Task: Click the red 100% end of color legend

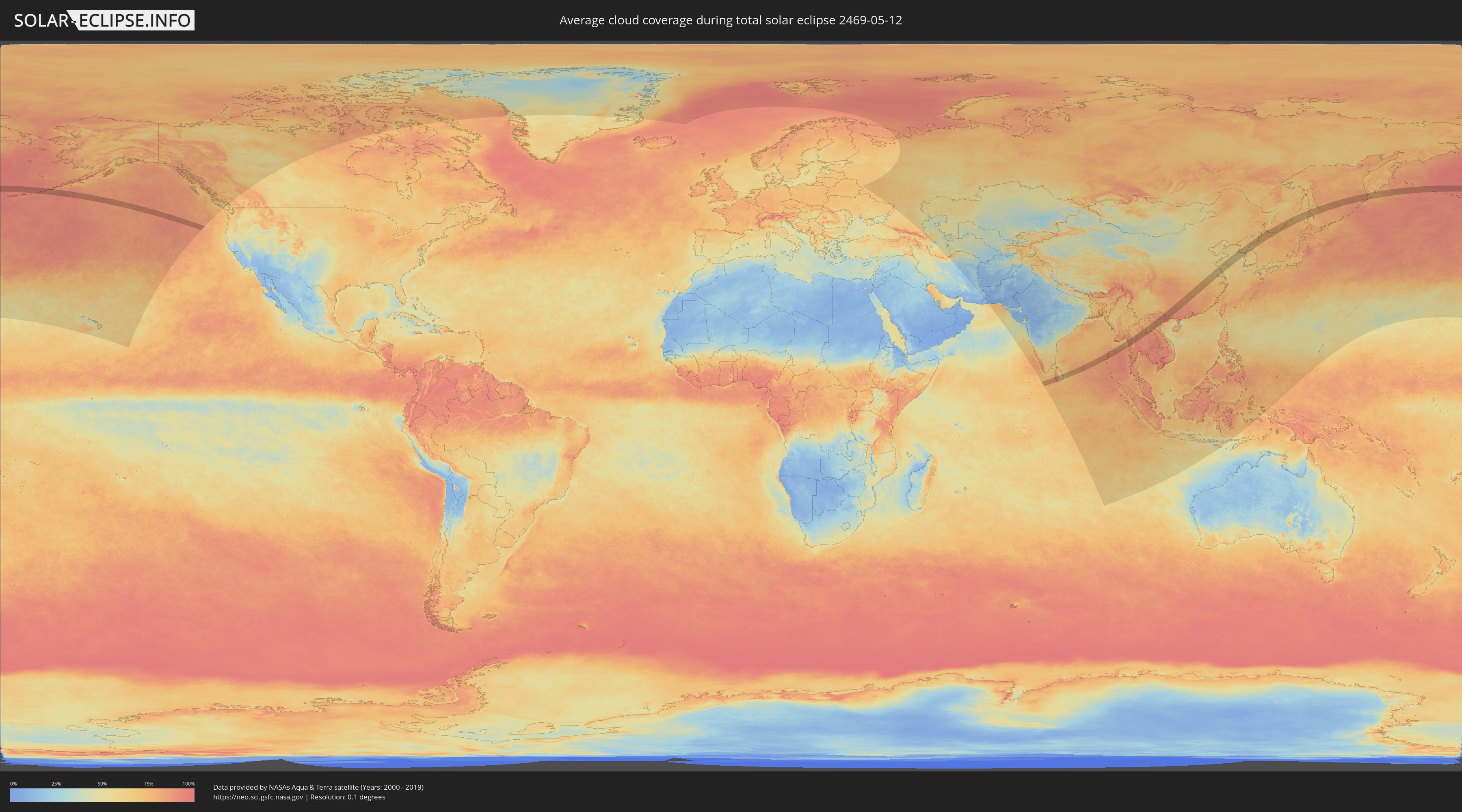Action: click(x=190, y=795)
